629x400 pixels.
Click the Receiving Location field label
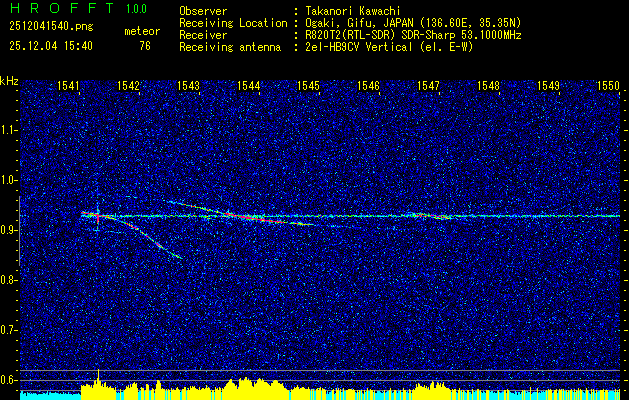pyautogui.click(x=233, y=23)
